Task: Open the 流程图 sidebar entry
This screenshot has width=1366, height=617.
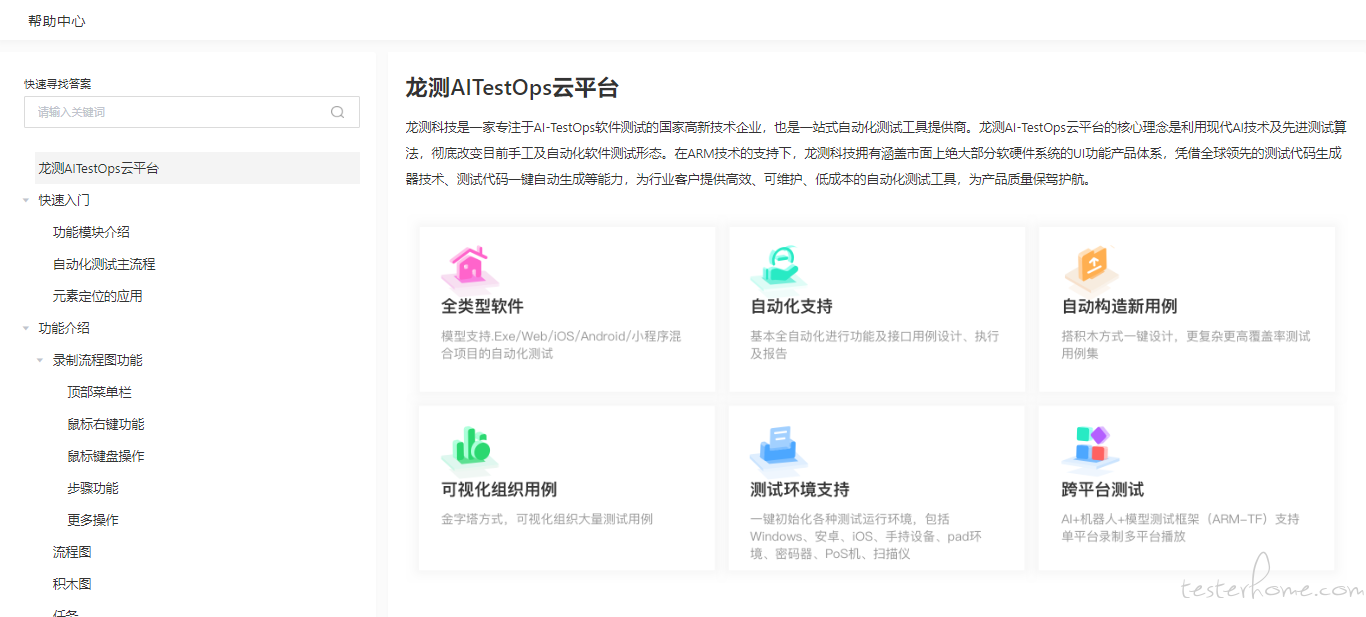Action: [72, 552]
